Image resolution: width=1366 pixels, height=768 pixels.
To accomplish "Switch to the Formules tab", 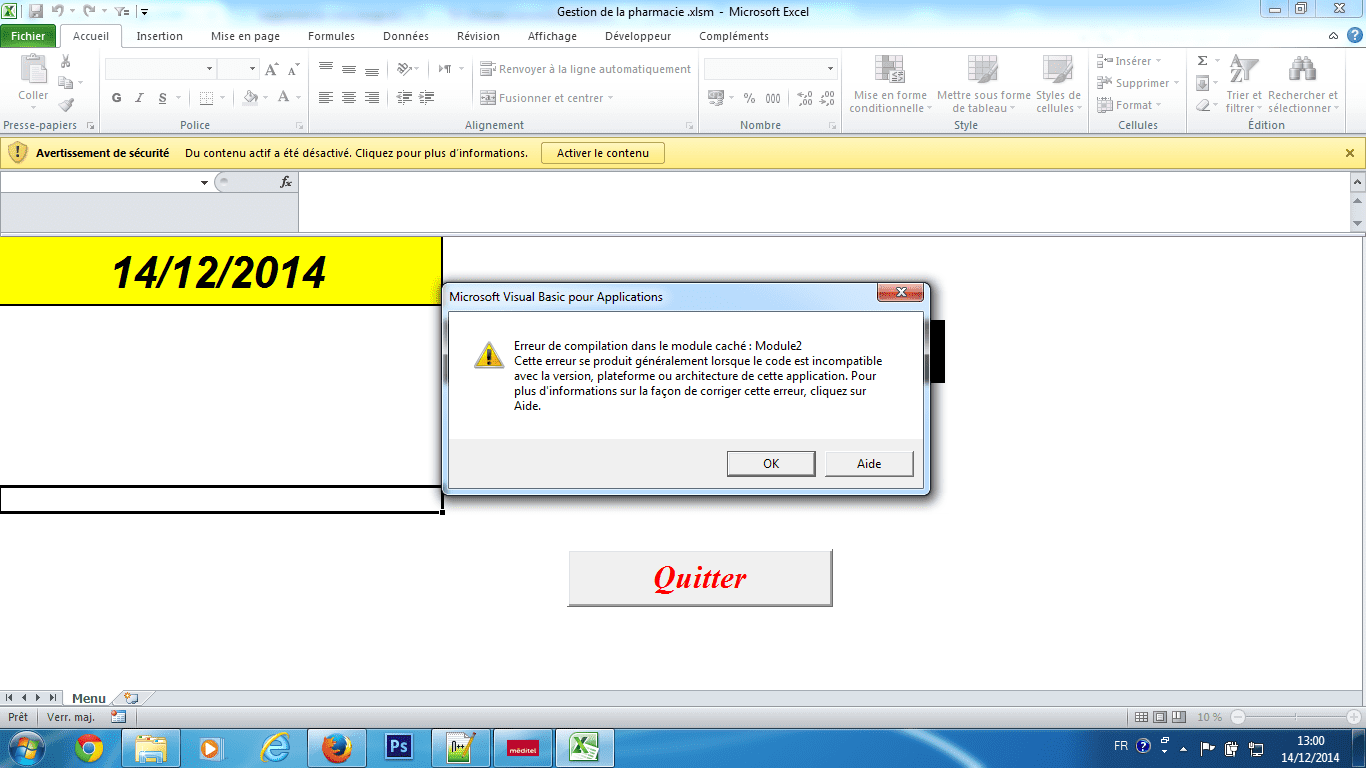I will [331, 36].
